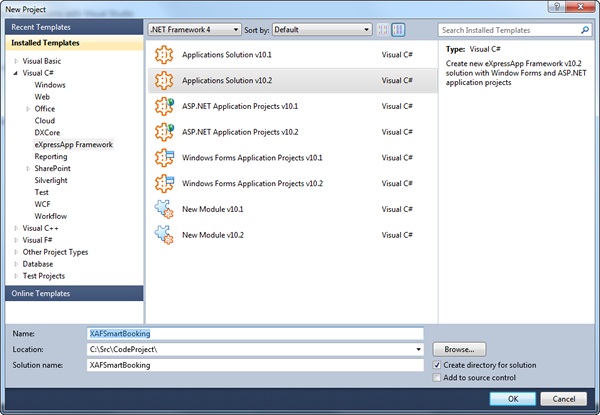Screen dimensions: 600x415
Task: Switch to medium icons view
Action: pyautogui.click(x=398, y=29)
